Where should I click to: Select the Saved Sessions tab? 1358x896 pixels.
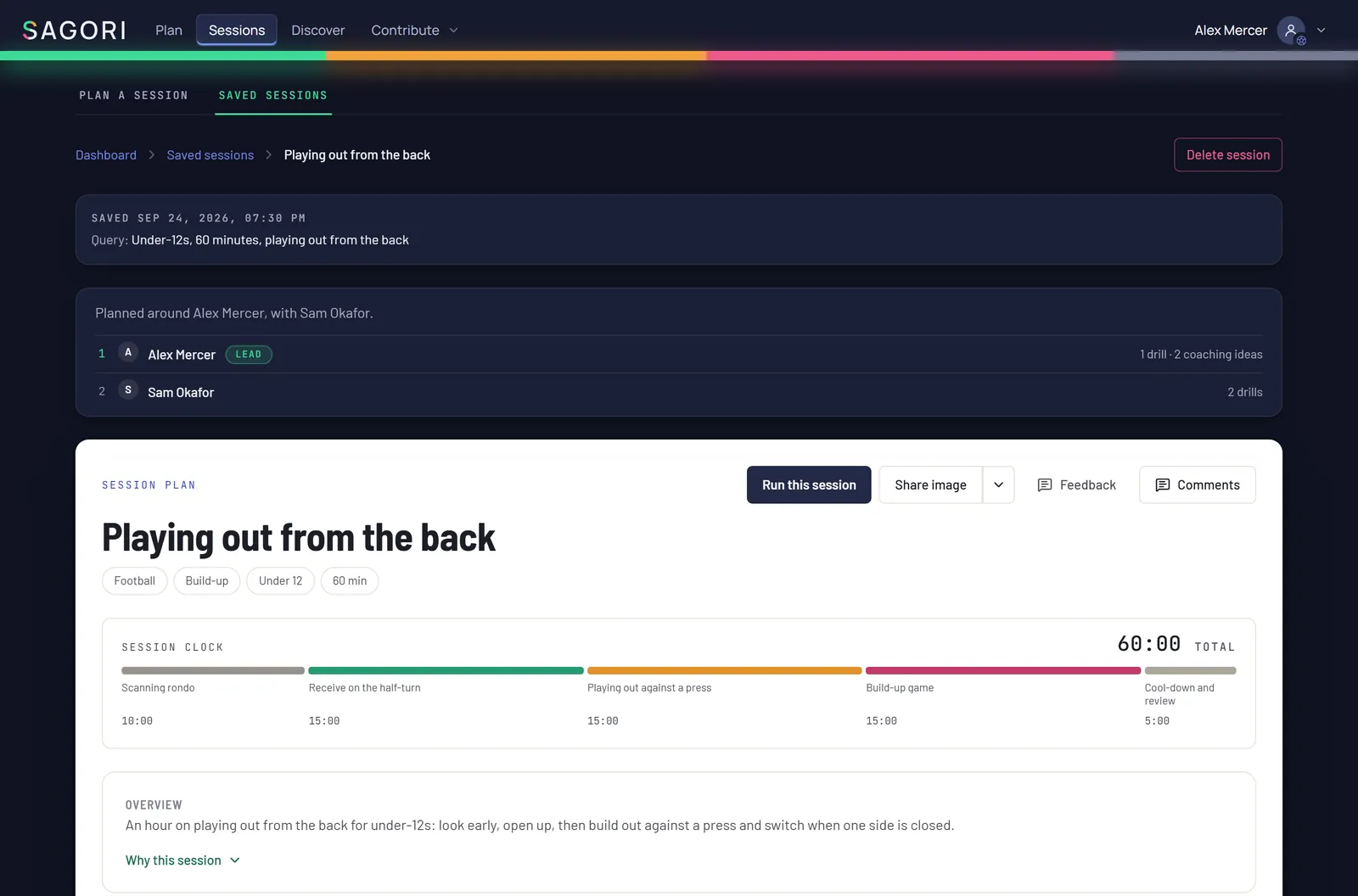[x=272, y=96]
